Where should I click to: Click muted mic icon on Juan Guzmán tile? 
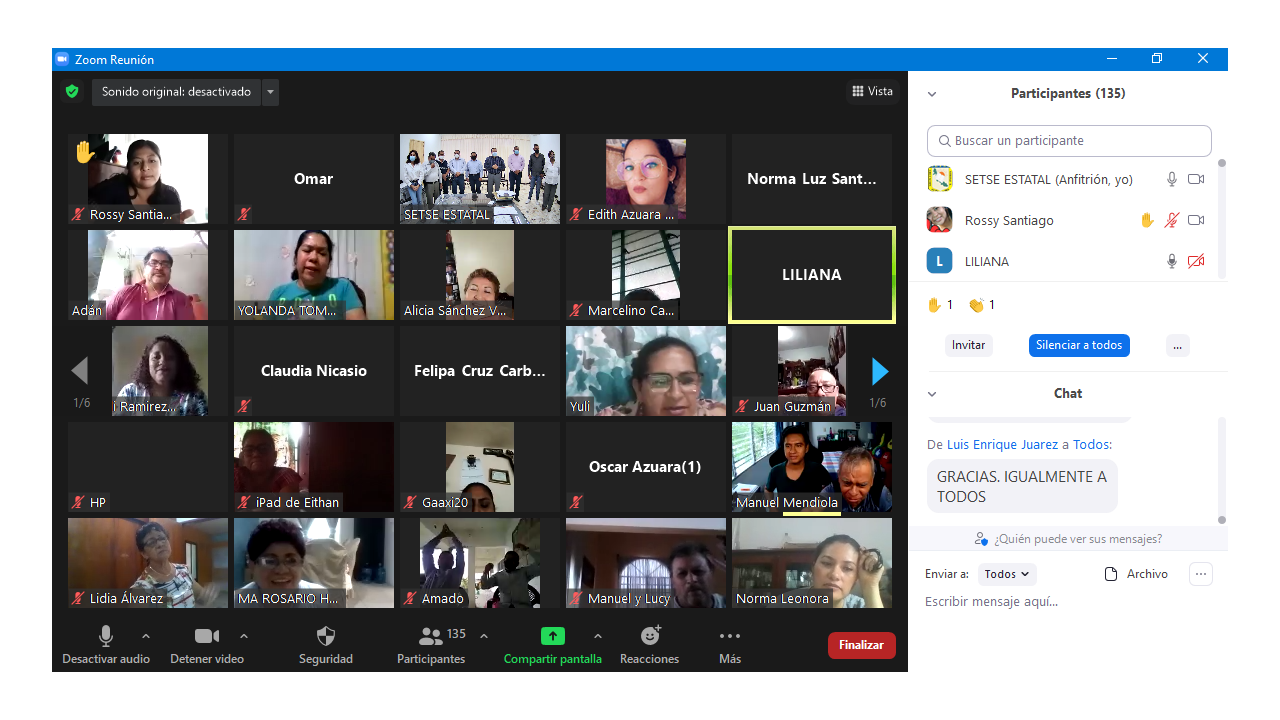click(x=742, y=406)
